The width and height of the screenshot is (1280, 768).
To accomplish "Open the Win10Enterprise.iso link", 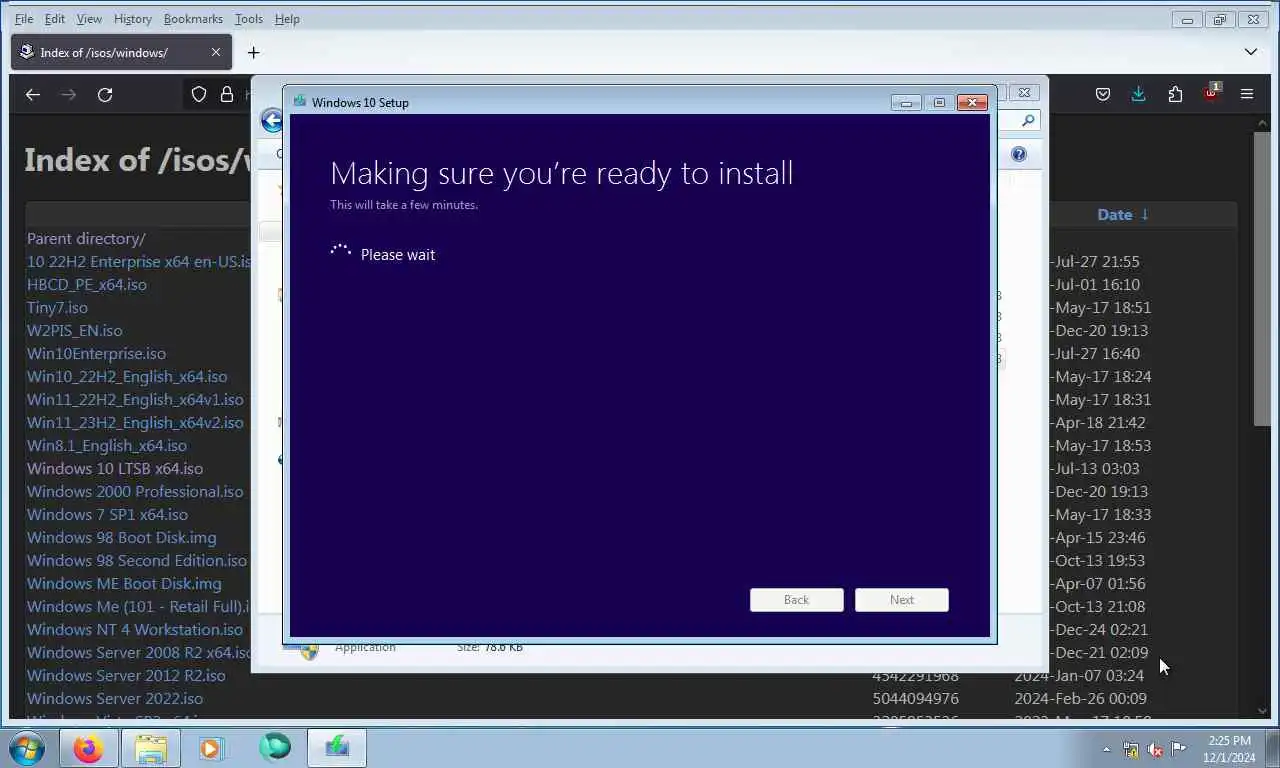I will pos(96,353).
